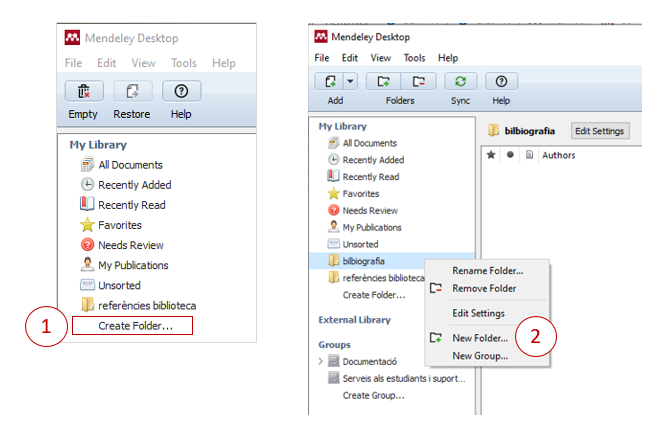This screenshot has width=663, height=435.
Task: Choose New Folder... from context menu
Action: click(480, 338)
